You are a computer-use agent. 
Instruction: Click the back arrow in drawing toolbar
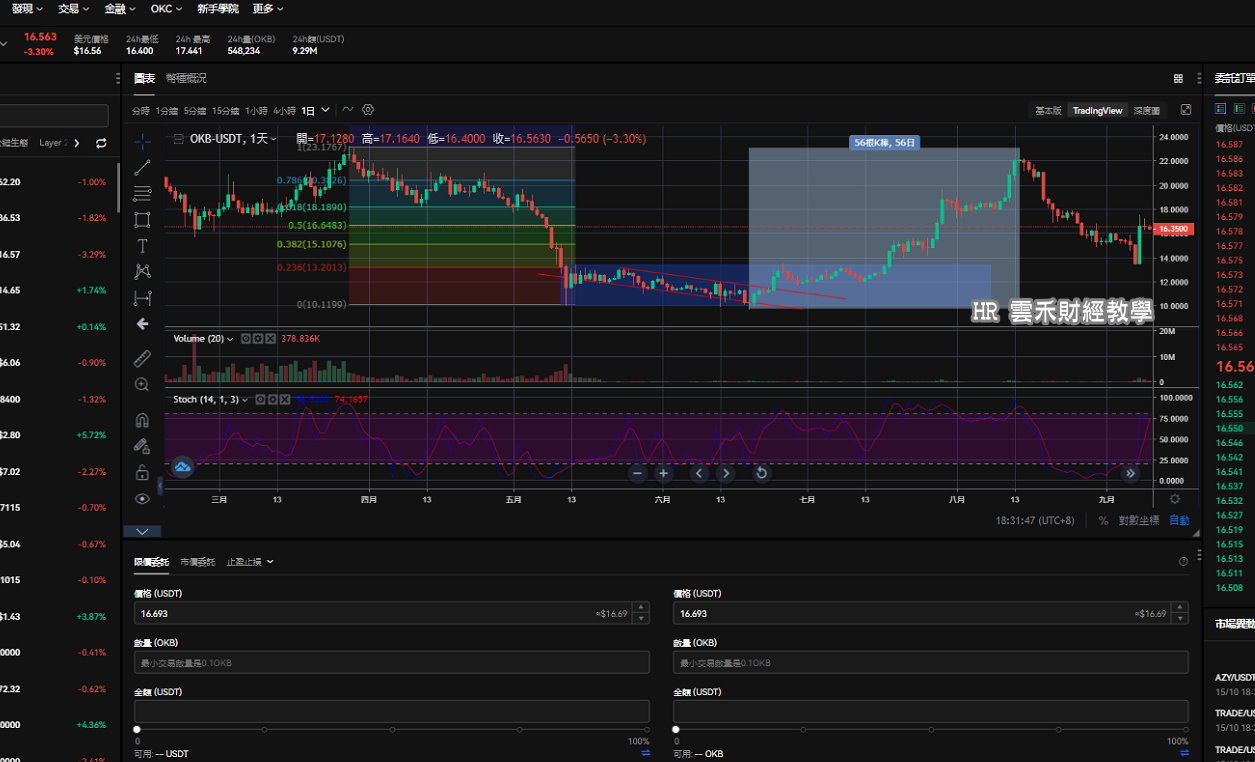pos(142,324)
